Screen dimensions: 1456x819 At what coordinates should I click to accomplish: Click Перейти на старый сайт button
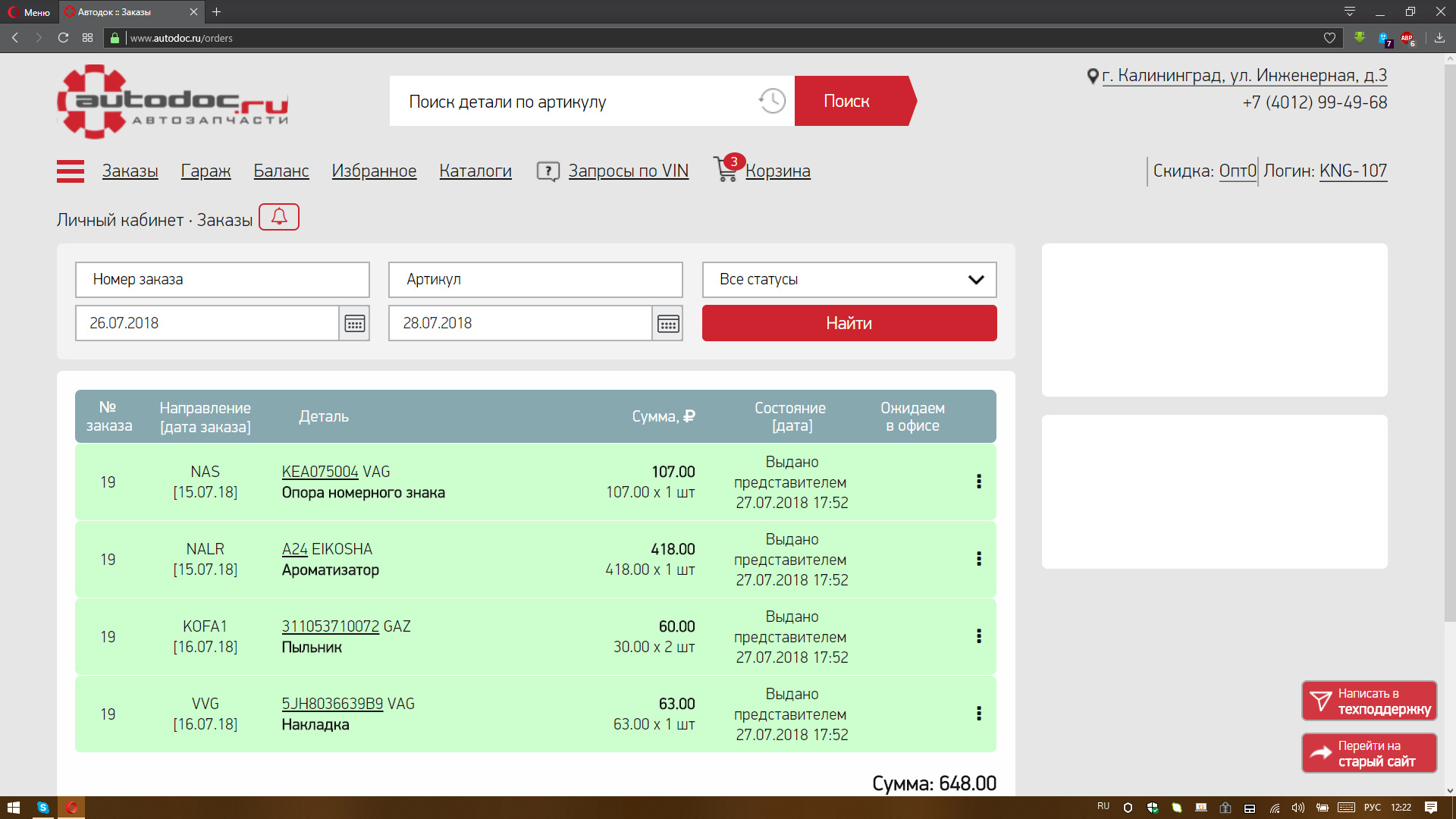[x=1370, y=753]
